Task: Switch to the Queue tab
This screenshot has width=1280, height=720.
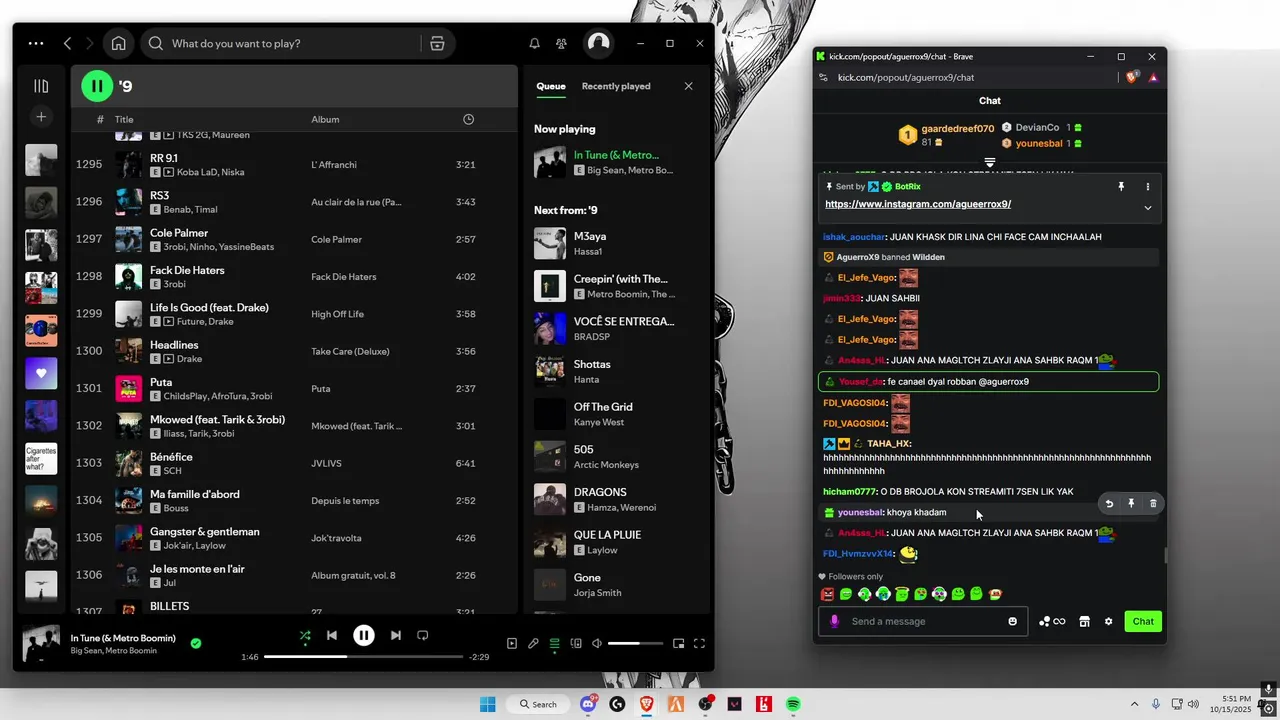Action: [551, 86]
